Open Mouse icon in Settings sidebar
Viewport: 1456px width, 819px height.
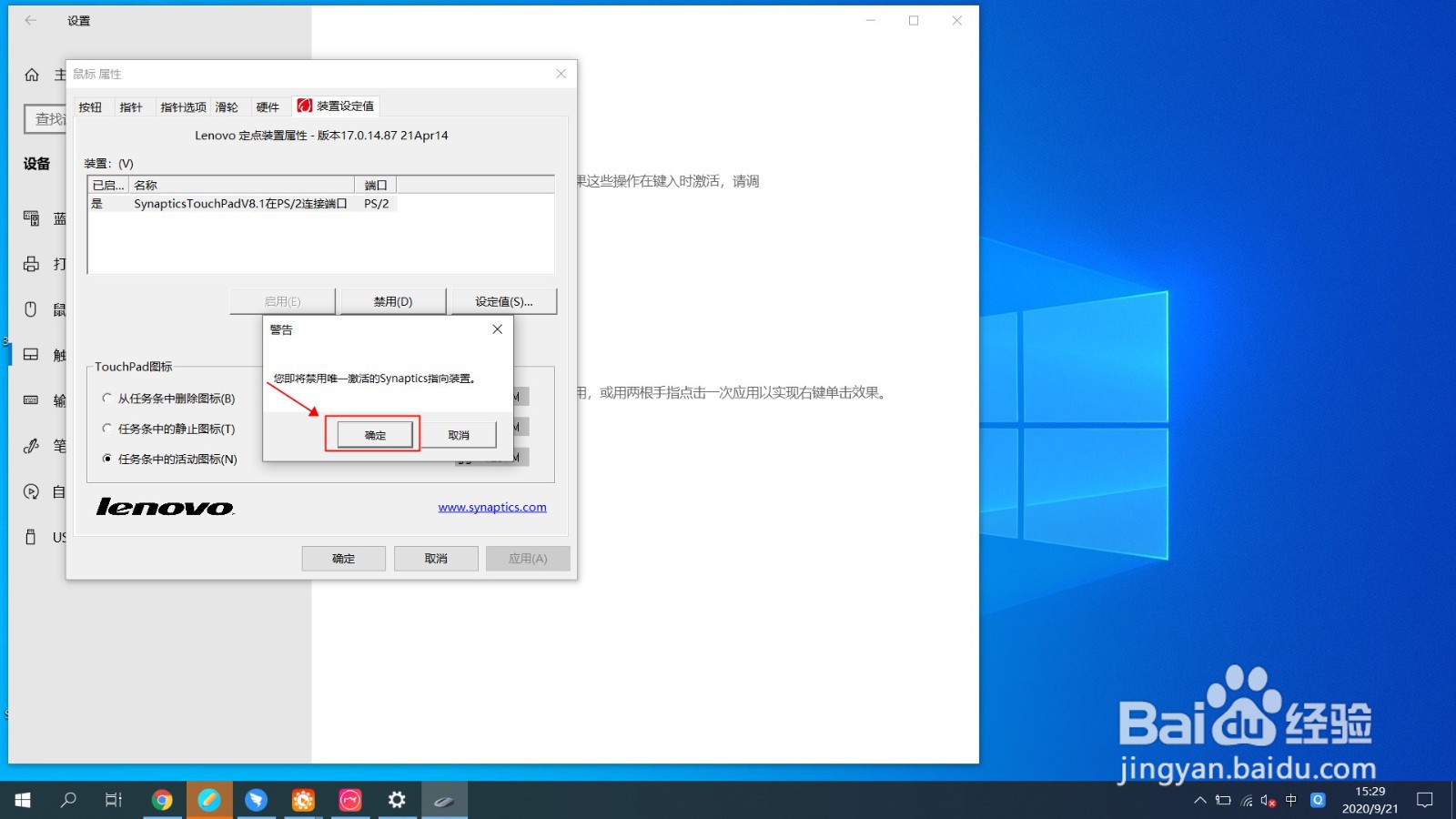click(x=31, y=309)
